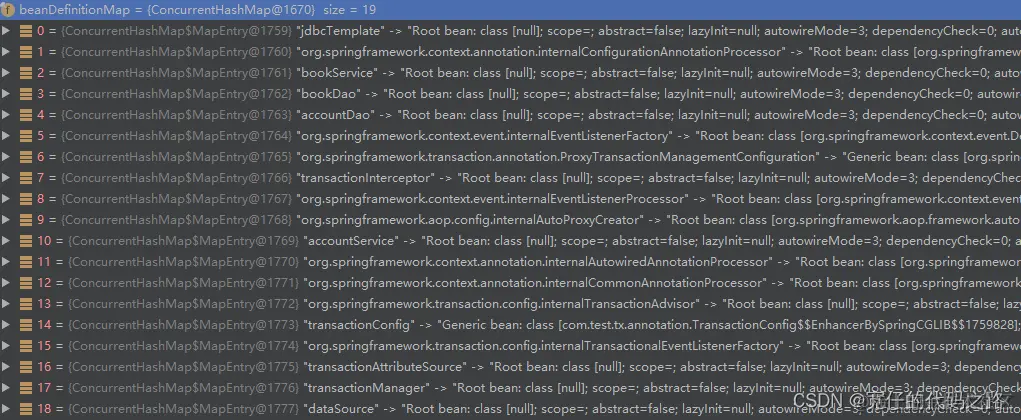This screenshot has width=1021, height=420.
Task: Expand entry 18 dataSource
Action: pyautogui.click(x=6, y=409)
